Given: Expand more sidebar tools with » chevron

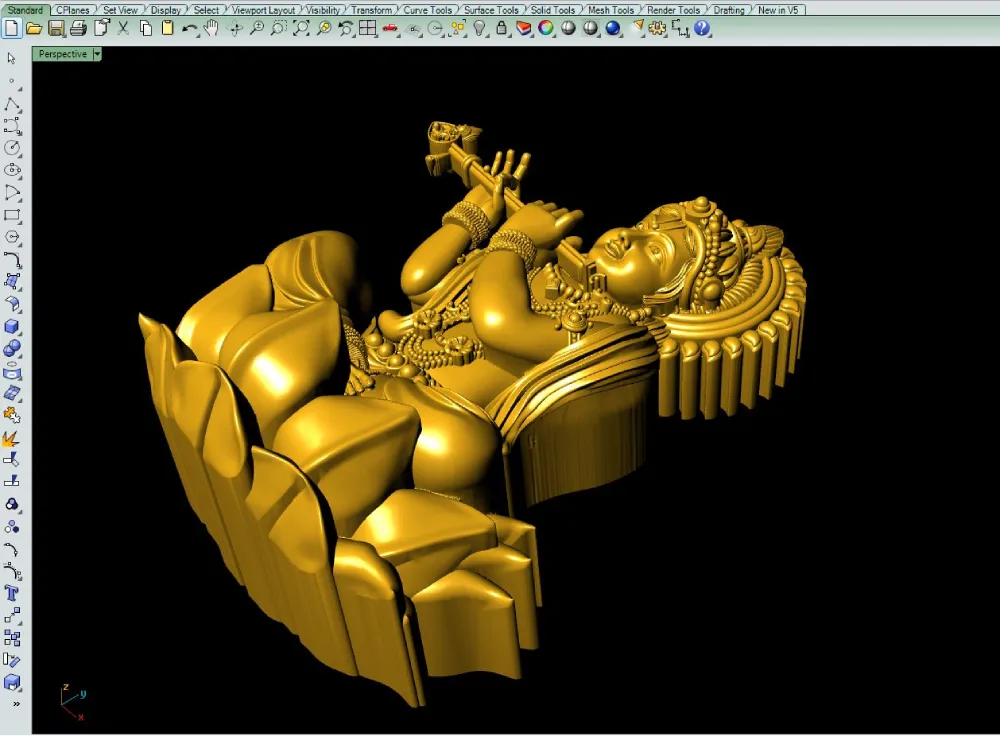Looking at the screenshot, I should point(16,704).
